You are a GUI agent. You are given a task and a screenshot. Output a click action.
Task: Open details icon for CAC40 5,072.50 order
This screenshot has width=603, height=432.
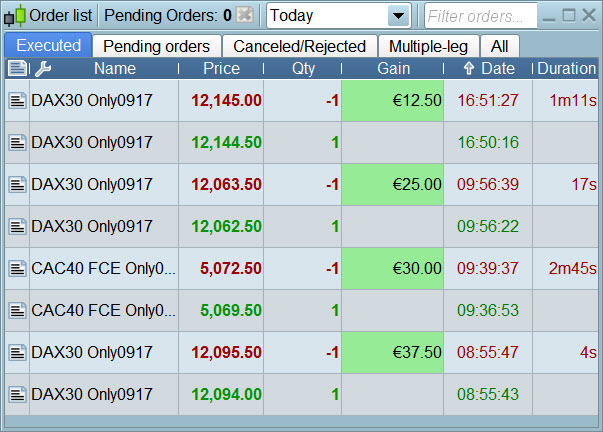click(17, 269)
